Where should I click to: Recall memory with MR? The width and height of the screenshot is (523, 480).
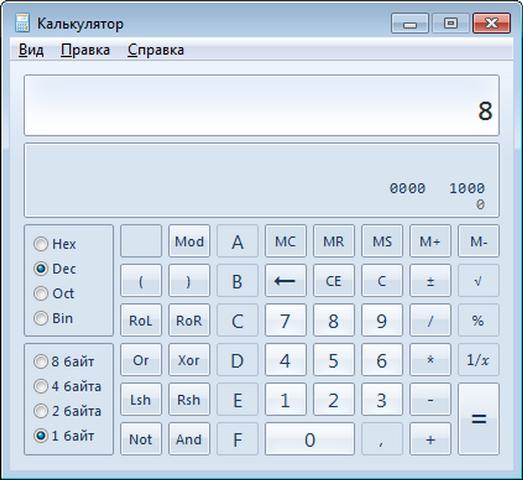pos(334,241)
